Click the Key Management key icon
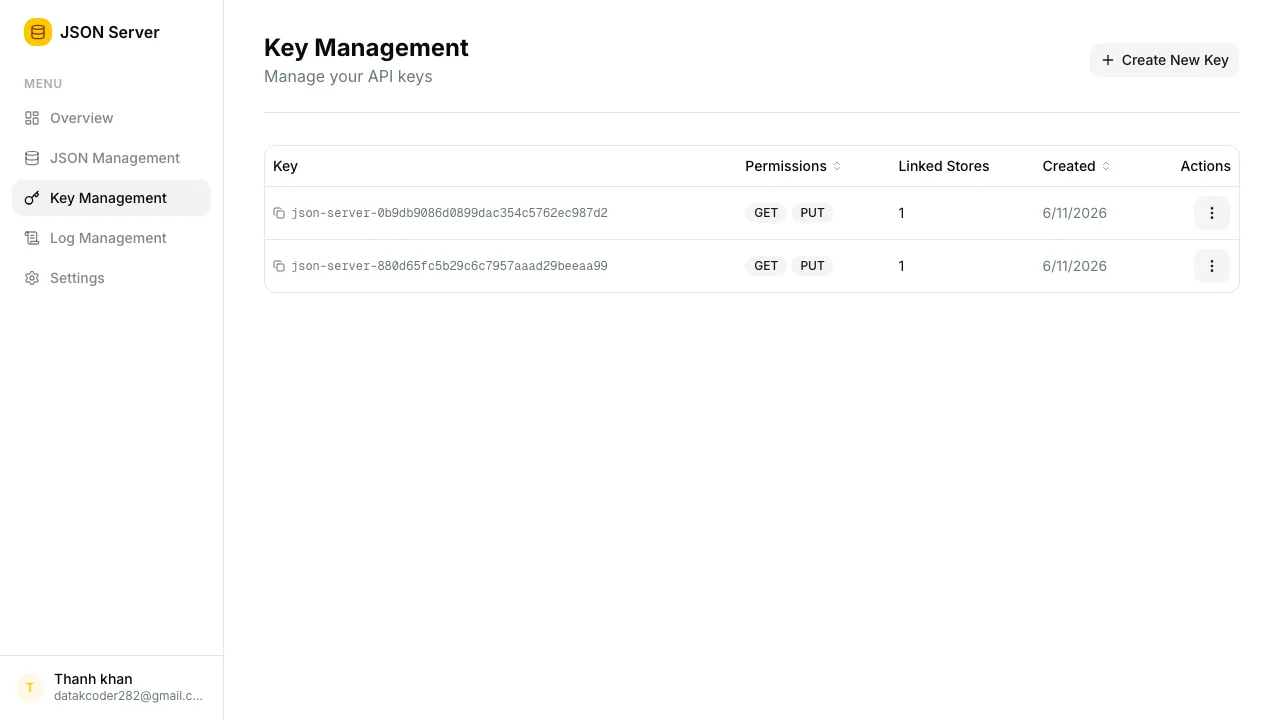 pyautogui.click(x=32, y=198)
